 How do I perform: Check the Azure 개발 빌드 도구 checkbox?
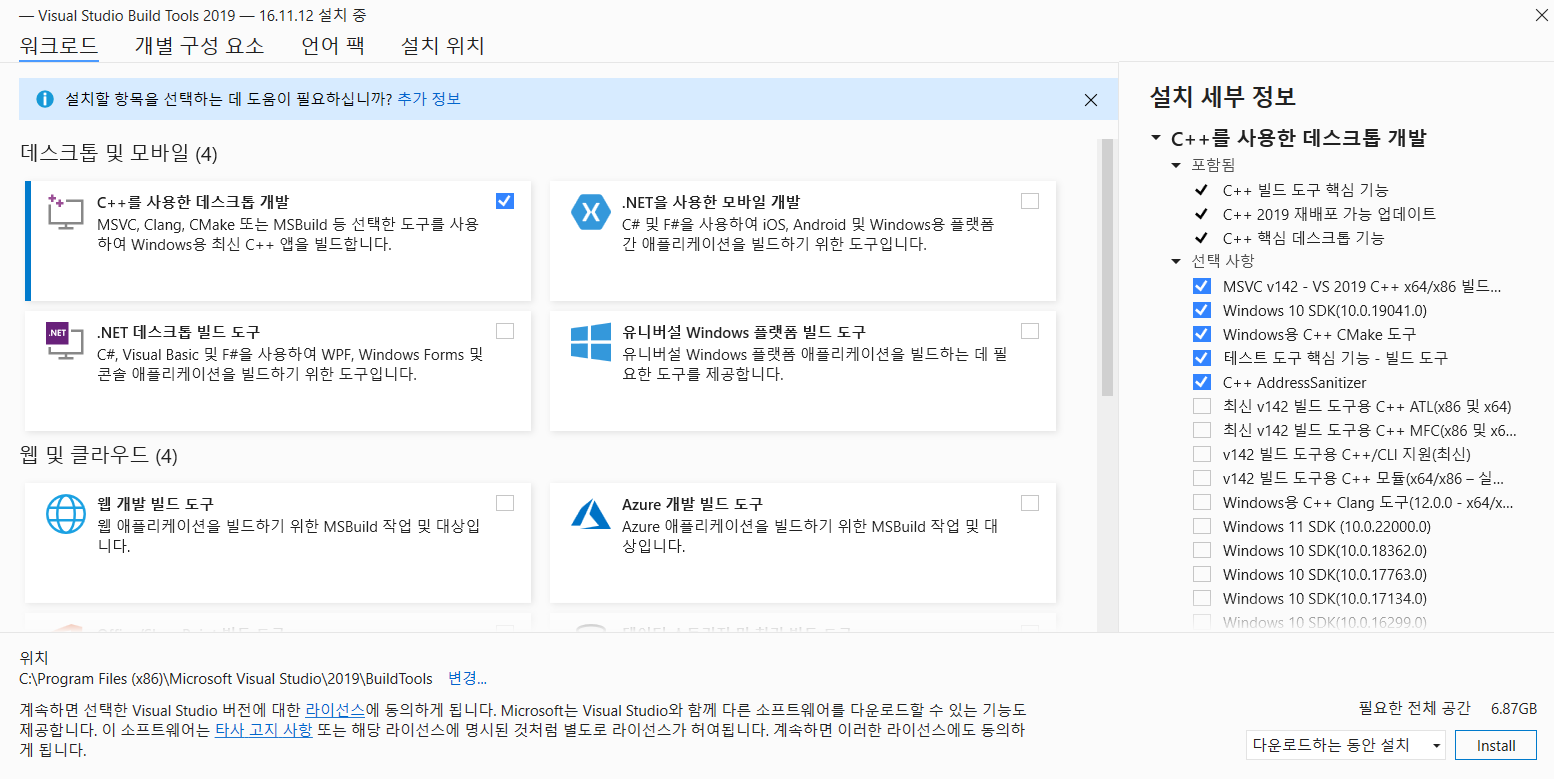coord(1030,503)
